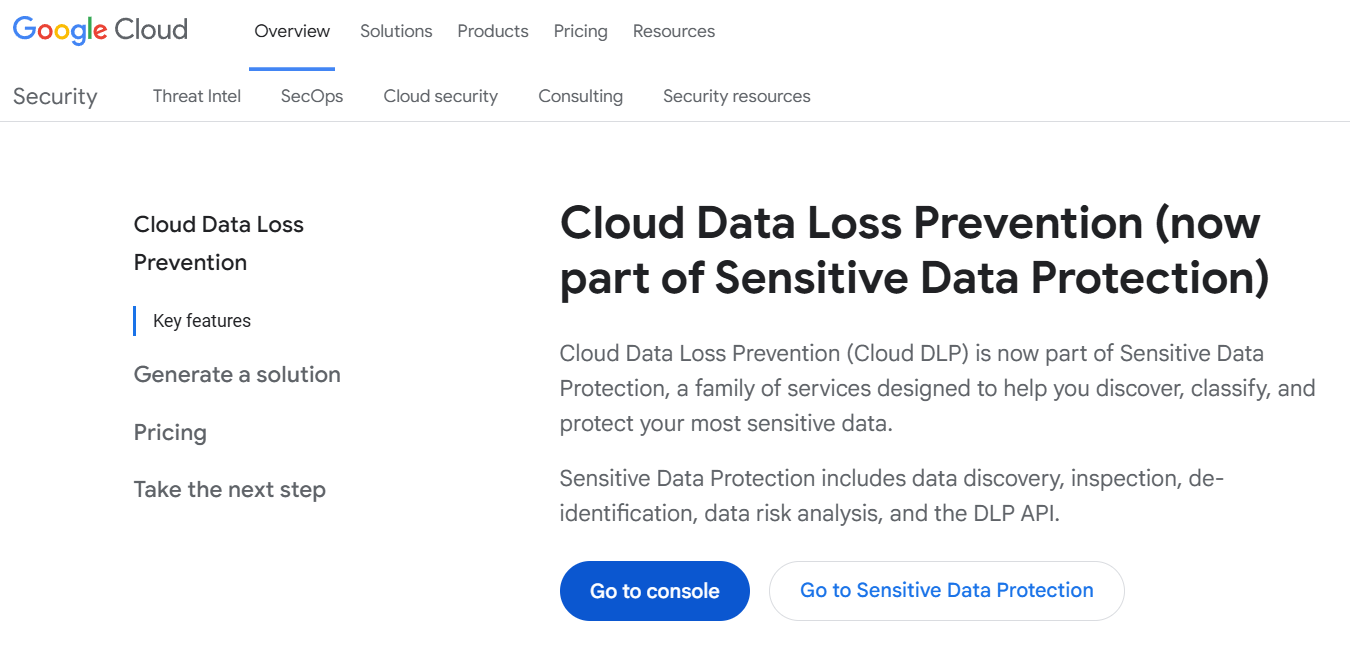
Task: Switch to the SecOps tab
Action: (311, 96)
